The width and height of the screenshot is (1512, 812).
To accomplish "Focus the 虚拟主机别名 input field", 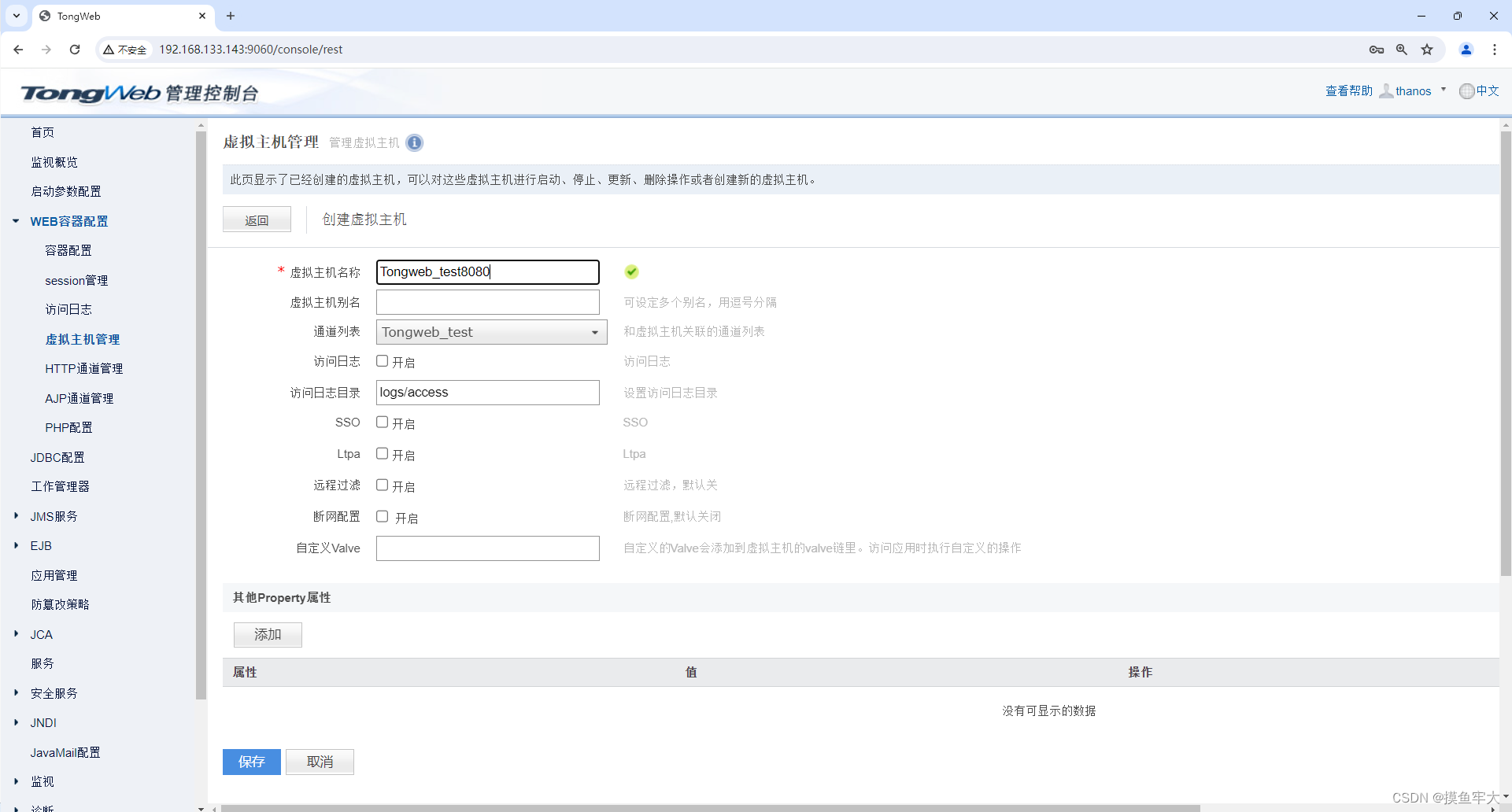I will click(x=488, y=302).
